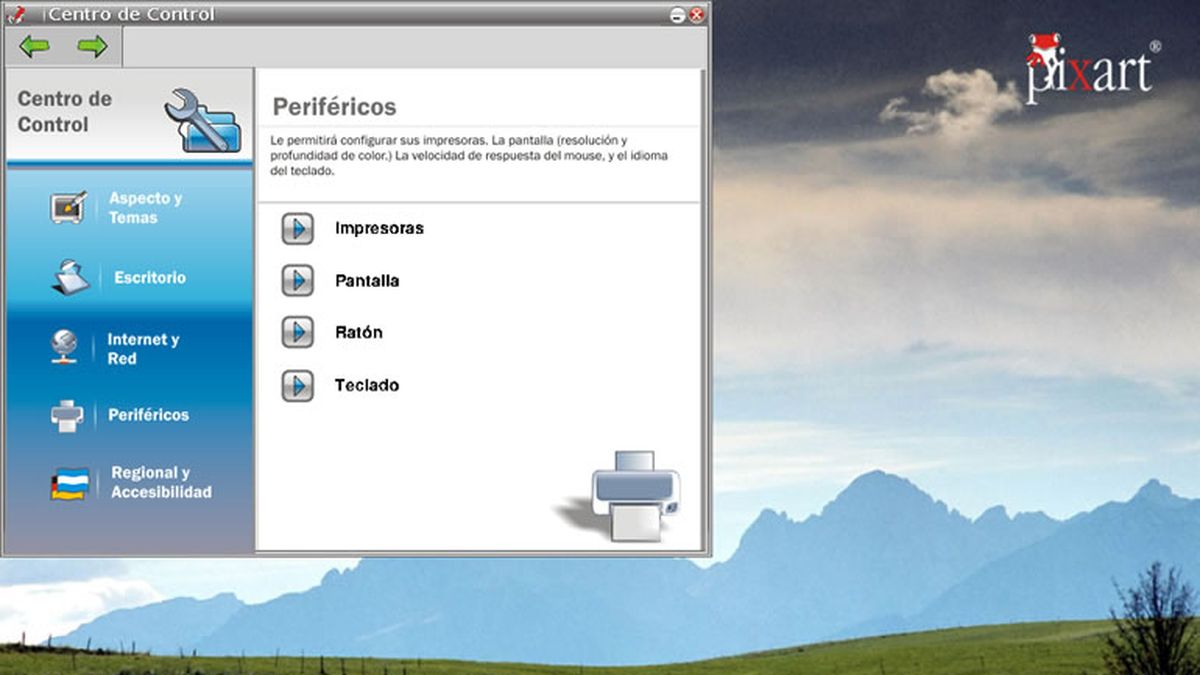This screenshot has width=1200, height=675.
Task: Choose the Regional y Accesibilidad sidebar label
Action: pyautogui.click(x=161, y=483)
